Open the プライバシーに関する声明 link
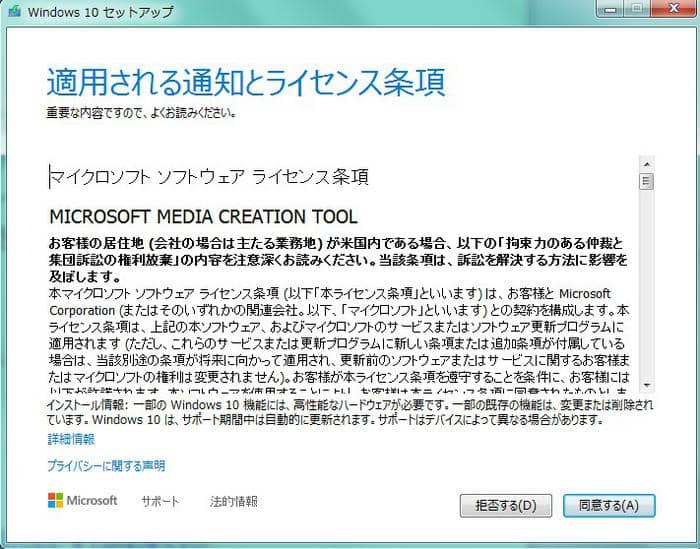The width and height of the screenshot is (700, 549). 106,466
